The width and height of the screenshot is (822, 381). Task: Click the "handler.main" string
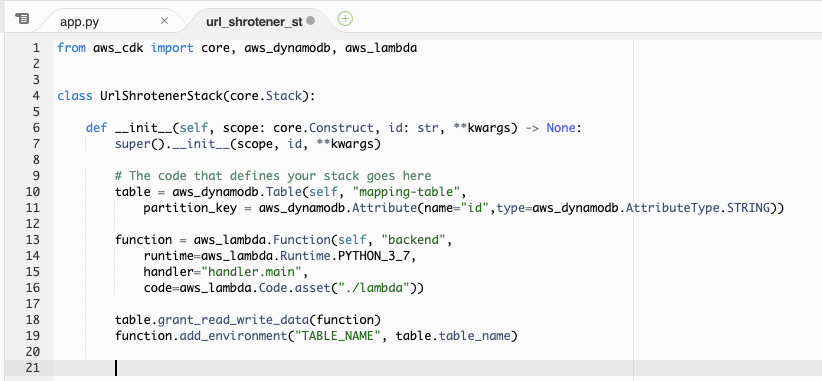pyautogui.click(x=252, y=272)
